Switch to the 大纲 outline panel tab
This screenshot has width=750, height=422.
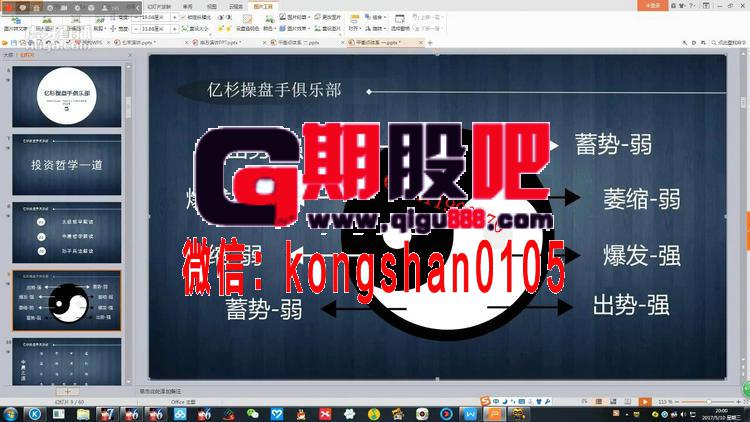pos(8,55)
